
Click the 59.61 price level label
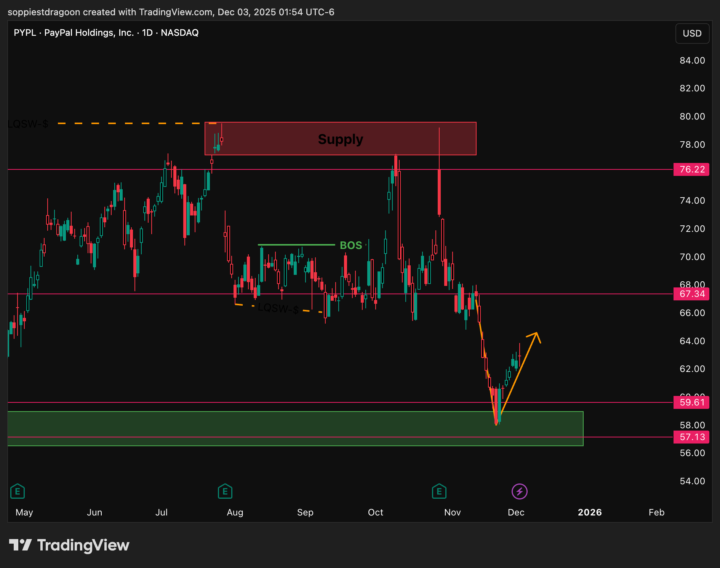point(692,403)
